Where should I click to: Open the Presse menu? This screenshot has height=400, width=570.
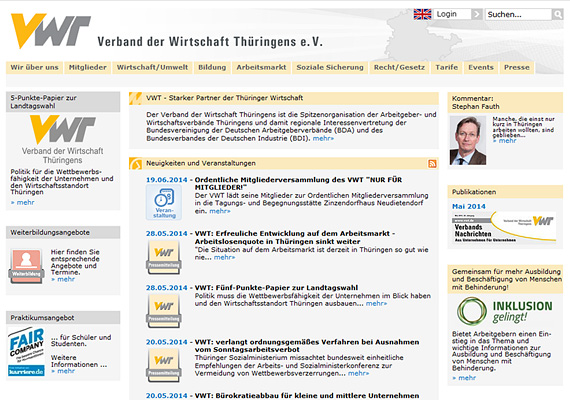(x=517, y=68)
